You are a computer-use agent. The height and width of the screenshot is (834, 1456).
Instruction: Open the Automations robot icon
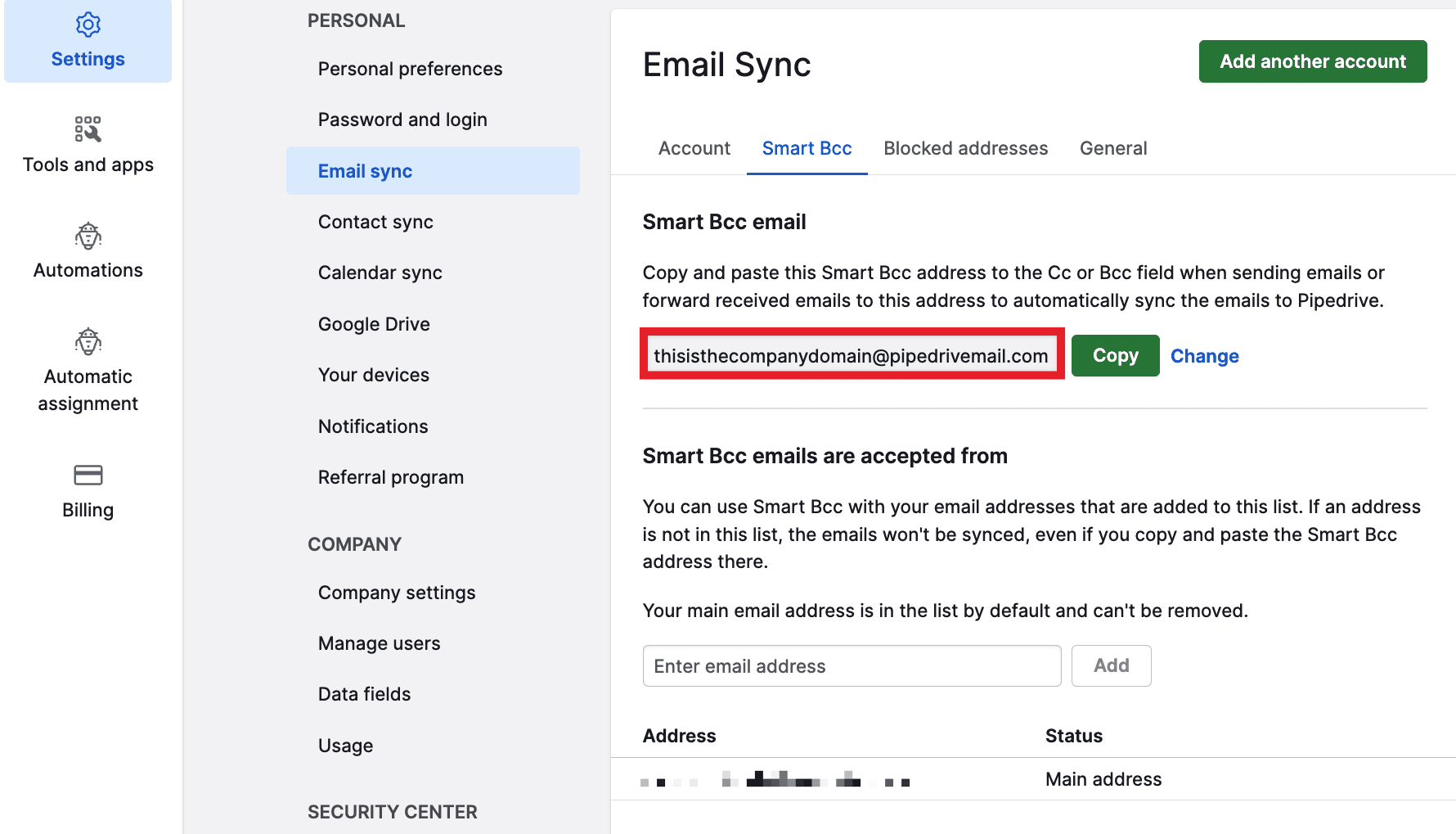88,237
